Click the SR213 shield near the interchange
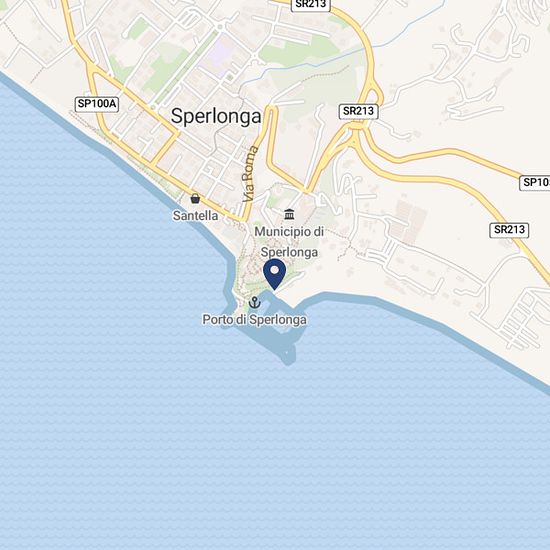The width and height of the screenshot is (550, 550). (x=358, y=112)
